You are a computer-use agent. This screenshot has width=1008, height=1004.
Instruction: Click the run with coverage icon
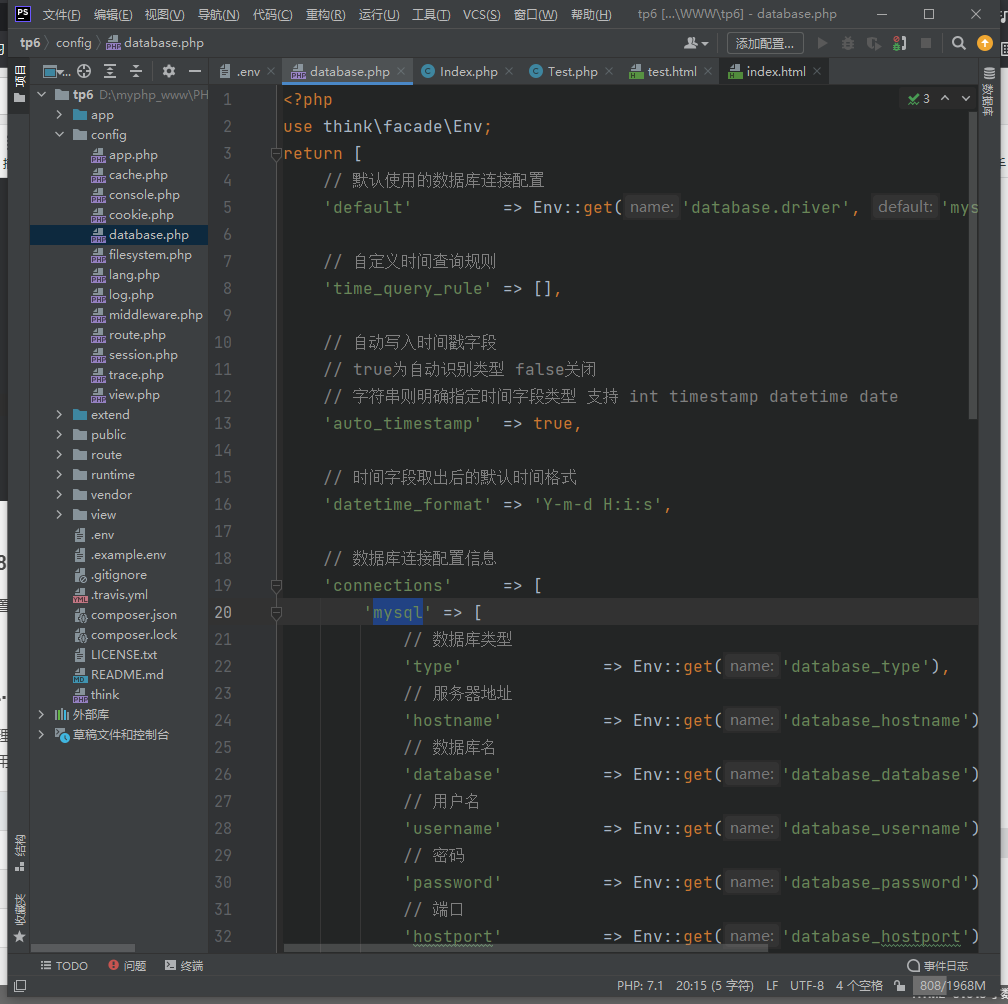873,43
